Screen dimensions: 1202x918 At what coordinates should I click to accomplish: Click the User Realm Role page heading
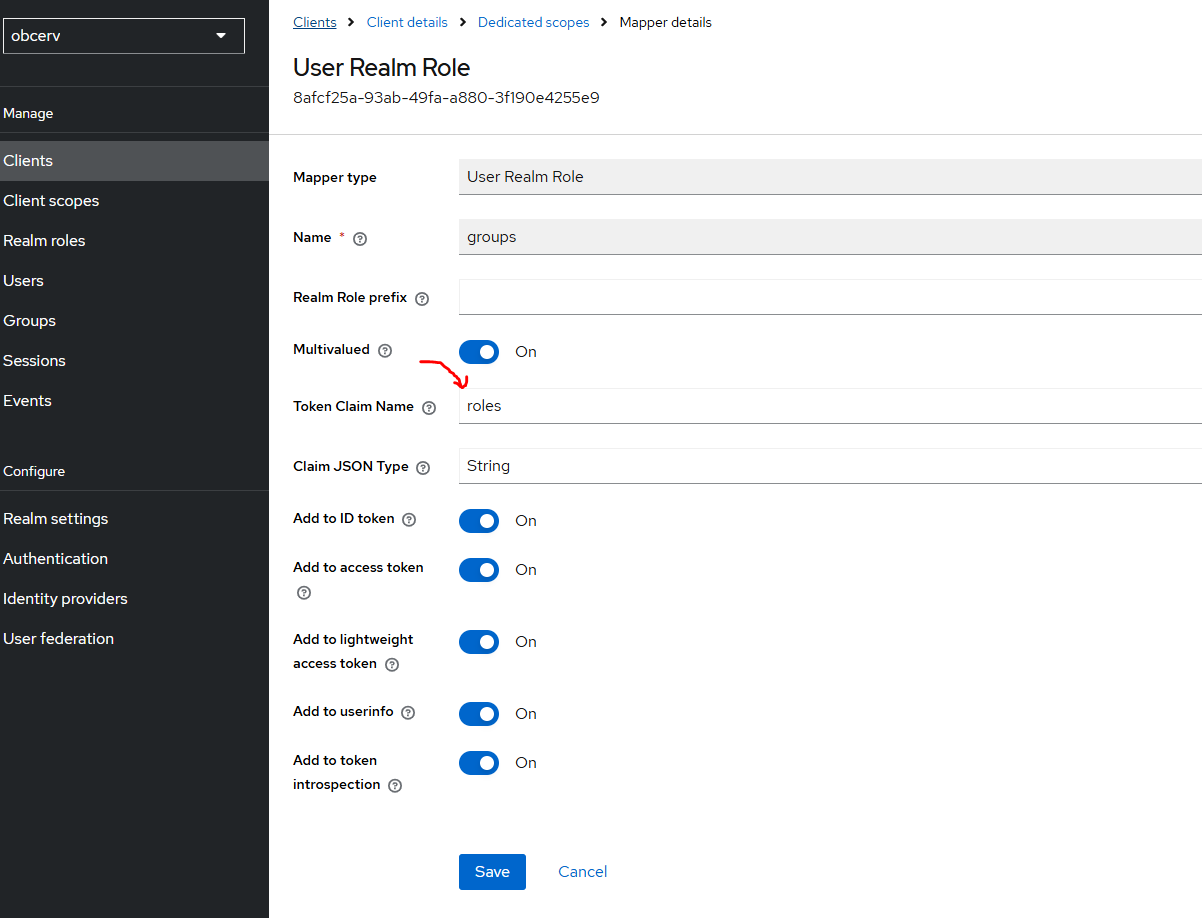pyautogui.click(x=381, y=68)
